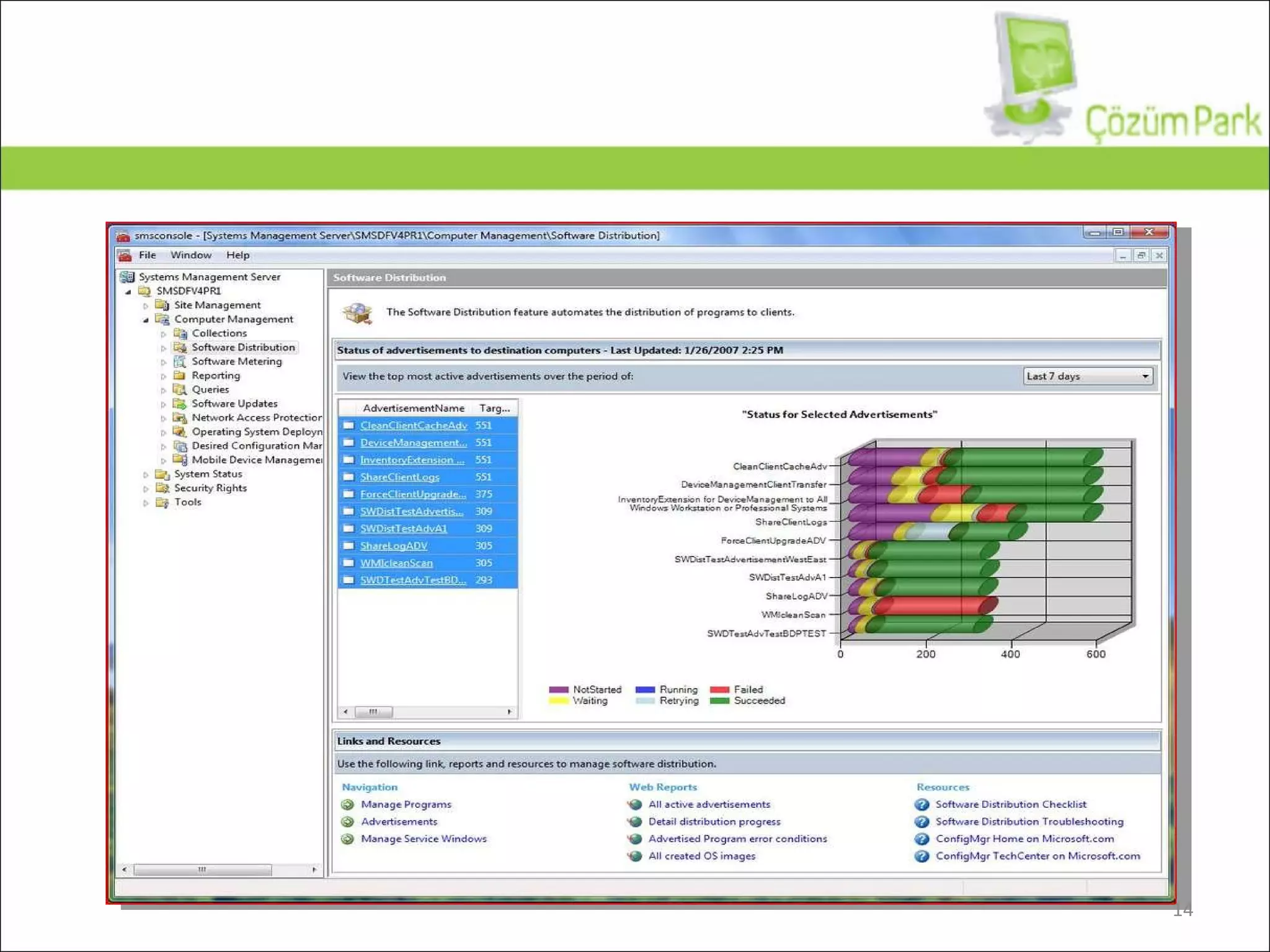The width and height of the screenshot is (1270, 952).
Task: Click the Desired Configuration Management tree icon
Action: point(180,446)
